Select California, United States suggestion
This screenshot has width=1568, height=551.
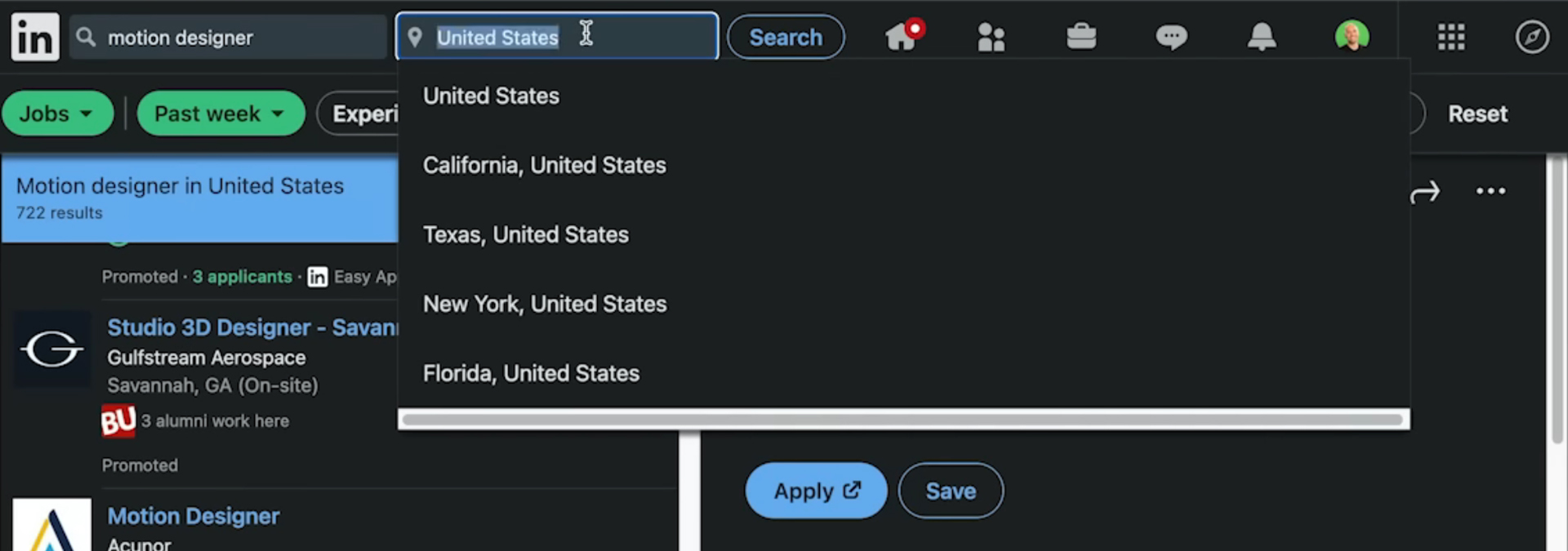click(545, 165)
